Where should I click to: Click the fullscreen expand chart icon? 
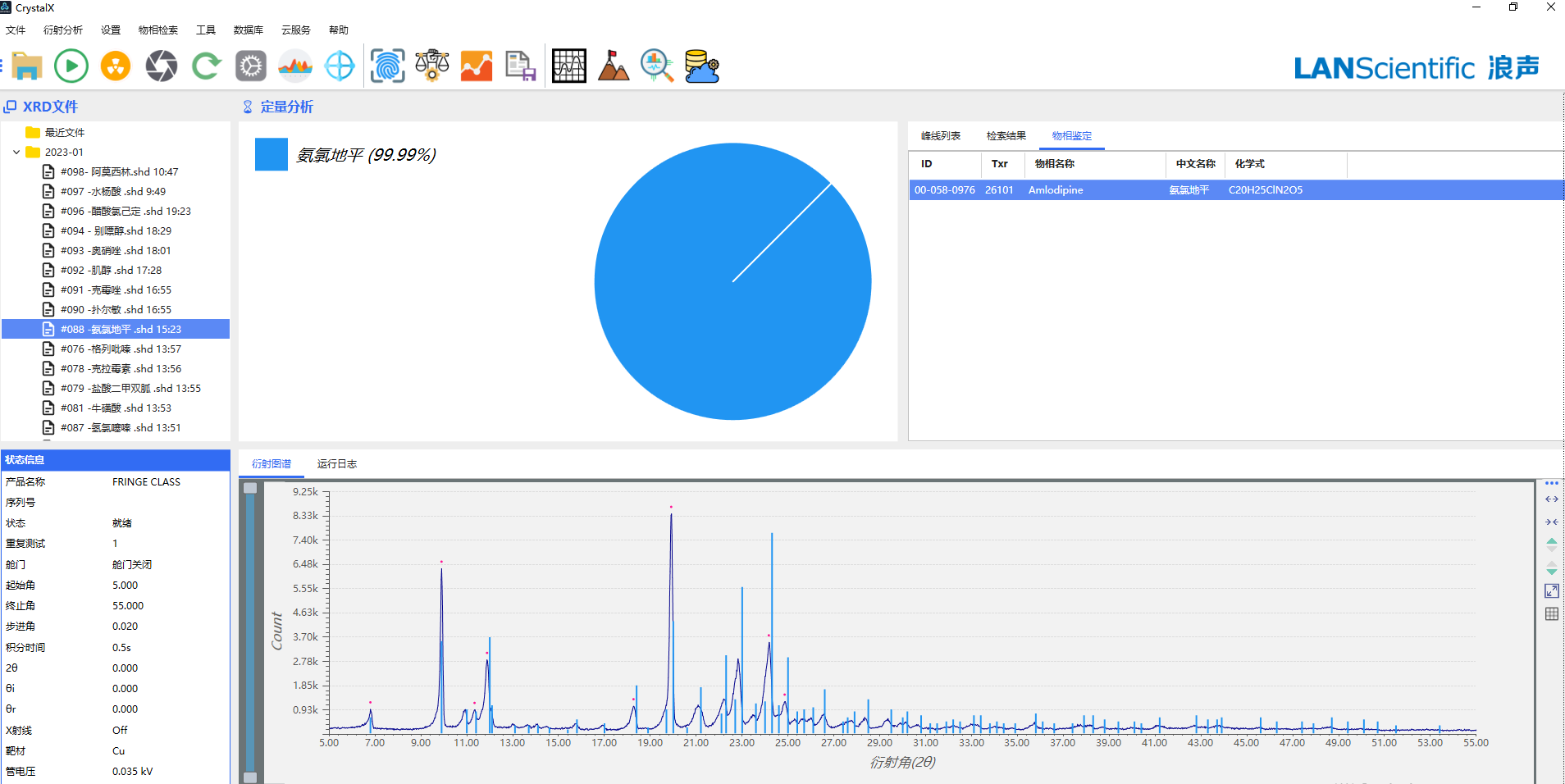pos(1551,590)
